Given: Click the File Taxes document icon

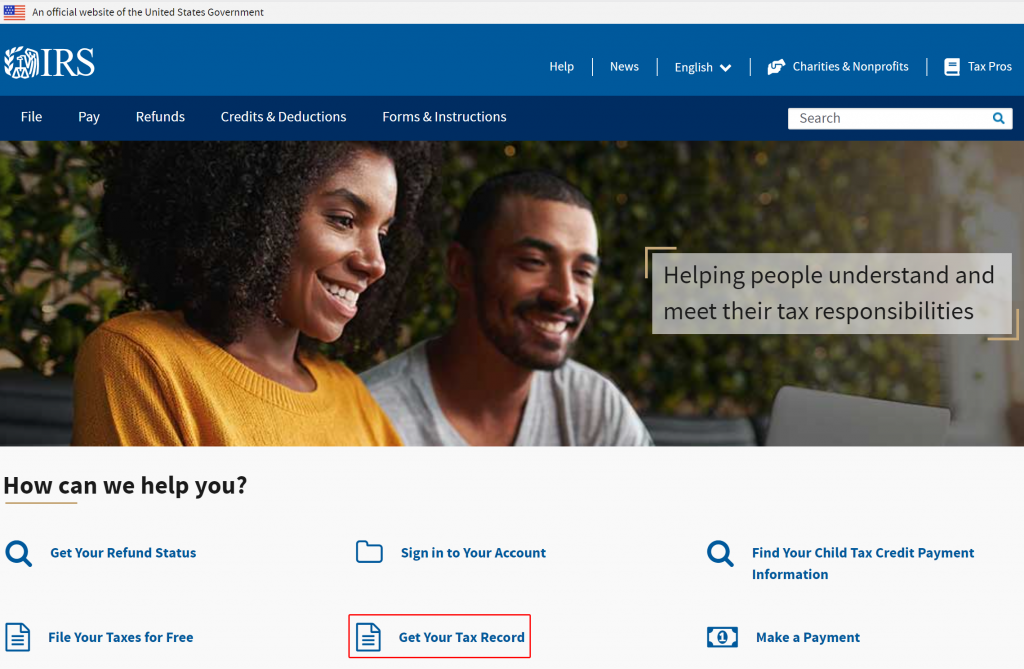Looking at the screenshot, I should click(x=18, y=637).
